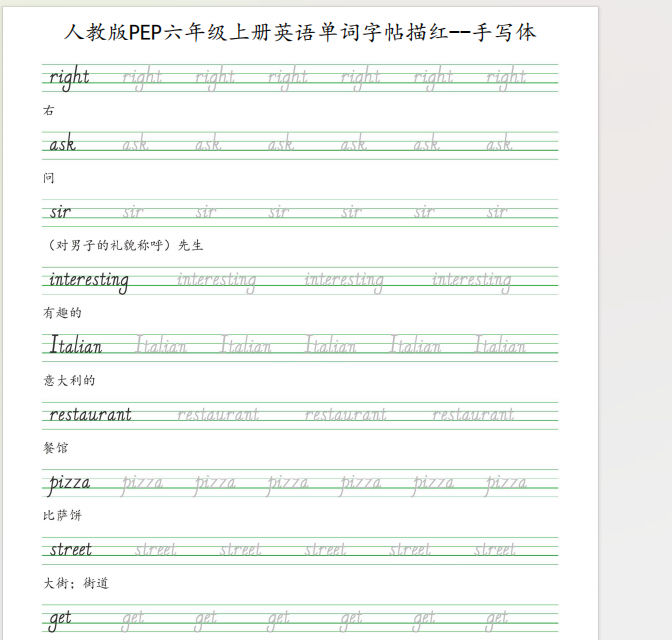Select the bold black model word "interesting"
The width and height of the screenshot is (672, 640).
pyautogui.click(x=89, y=280)
